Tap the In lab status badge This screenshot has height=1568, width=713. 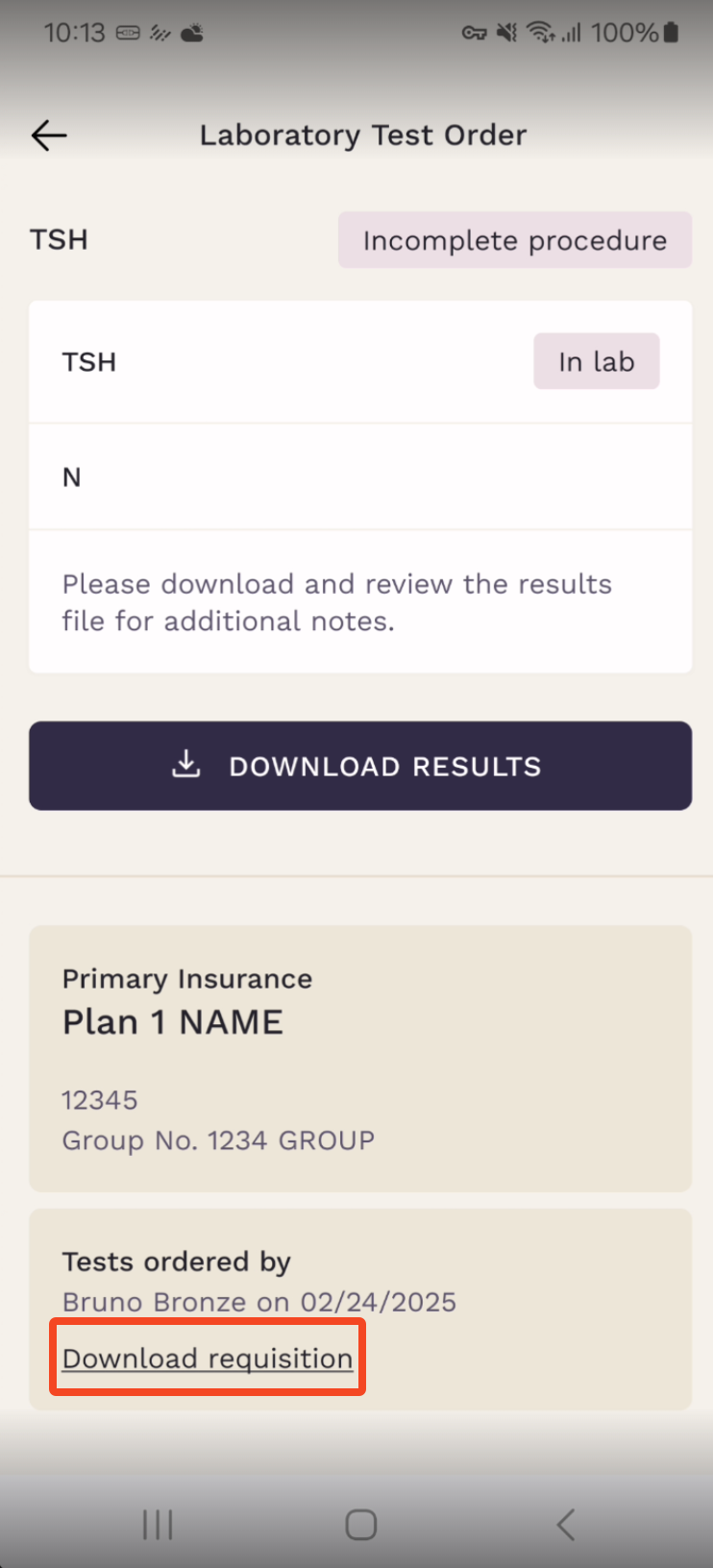pos(597,361)
